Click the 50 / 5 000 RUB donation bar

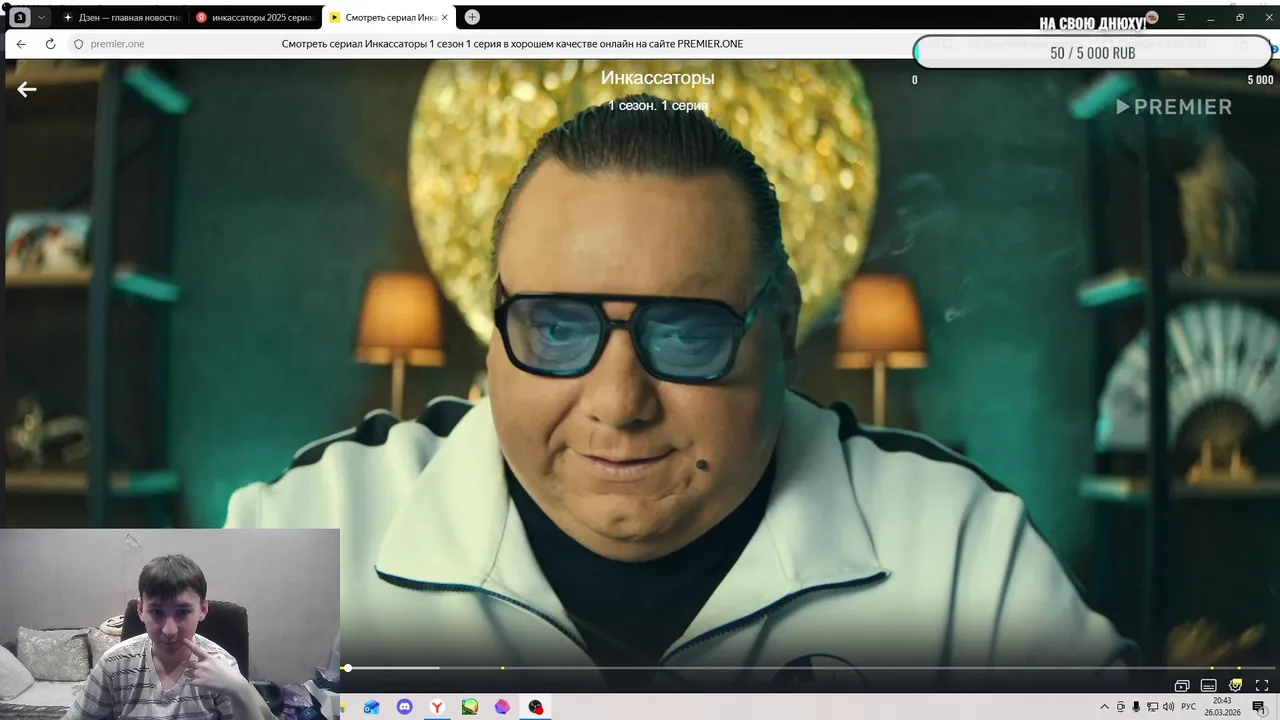pos(1092,53)
